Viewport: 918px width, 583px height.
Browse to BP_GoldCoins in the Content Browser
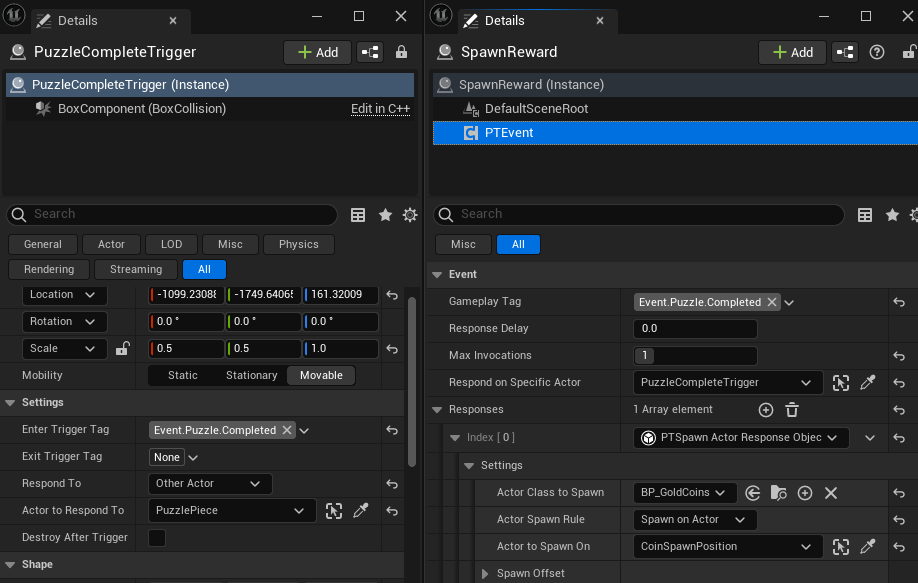click(x=781, y=493)
